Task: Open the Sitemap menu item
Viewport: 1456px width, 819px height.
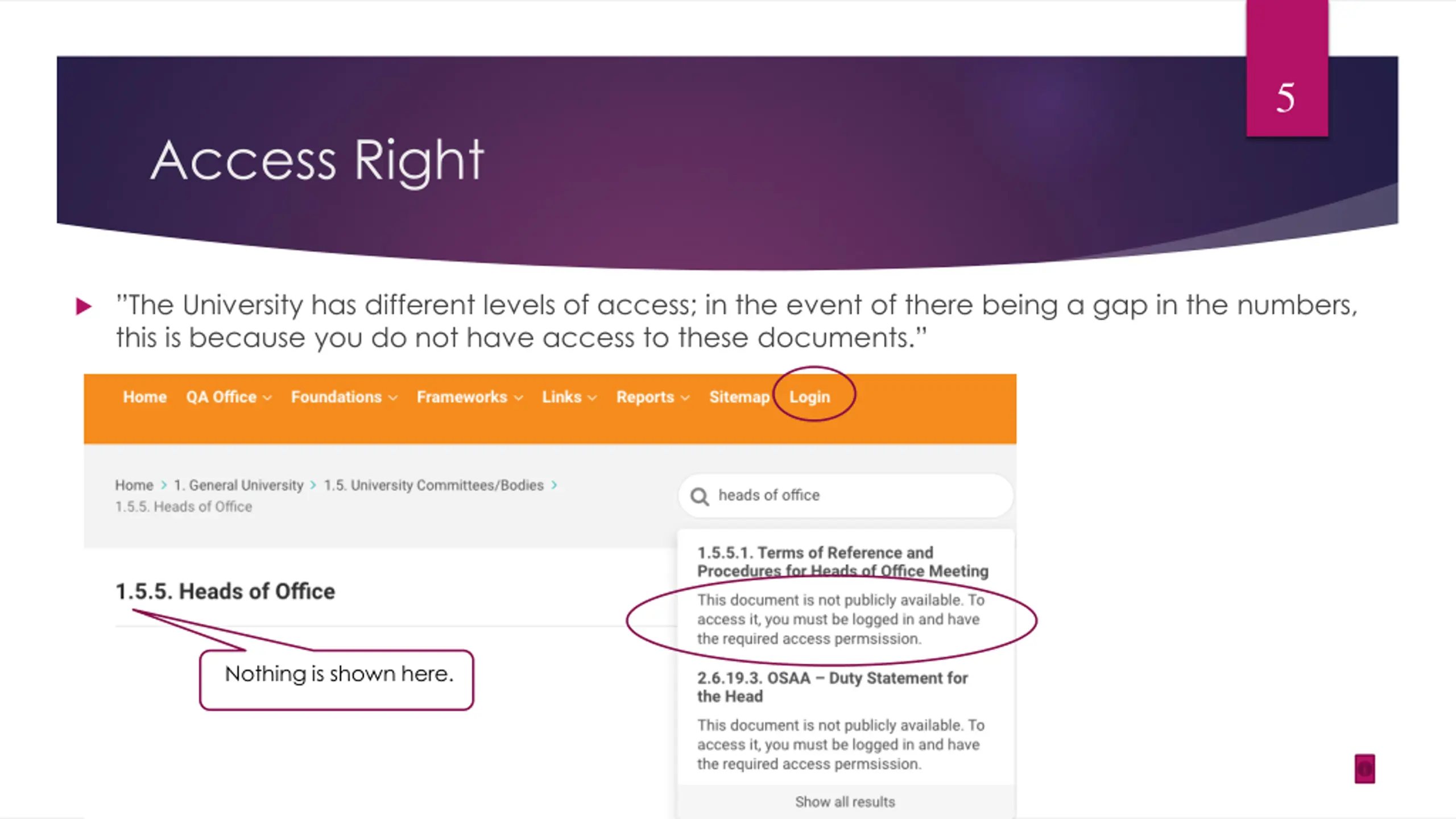Action: [x=739, y=397]
